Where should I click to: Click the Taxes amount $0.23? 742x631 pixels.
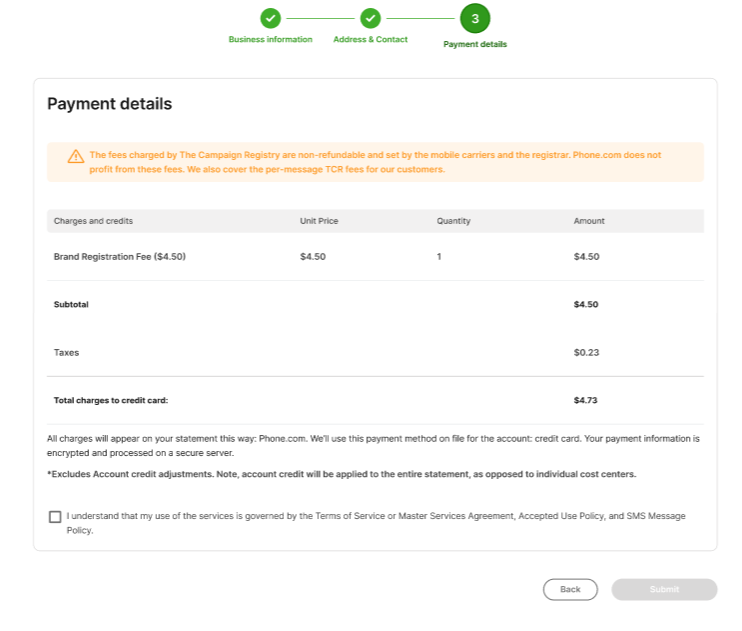586,353
